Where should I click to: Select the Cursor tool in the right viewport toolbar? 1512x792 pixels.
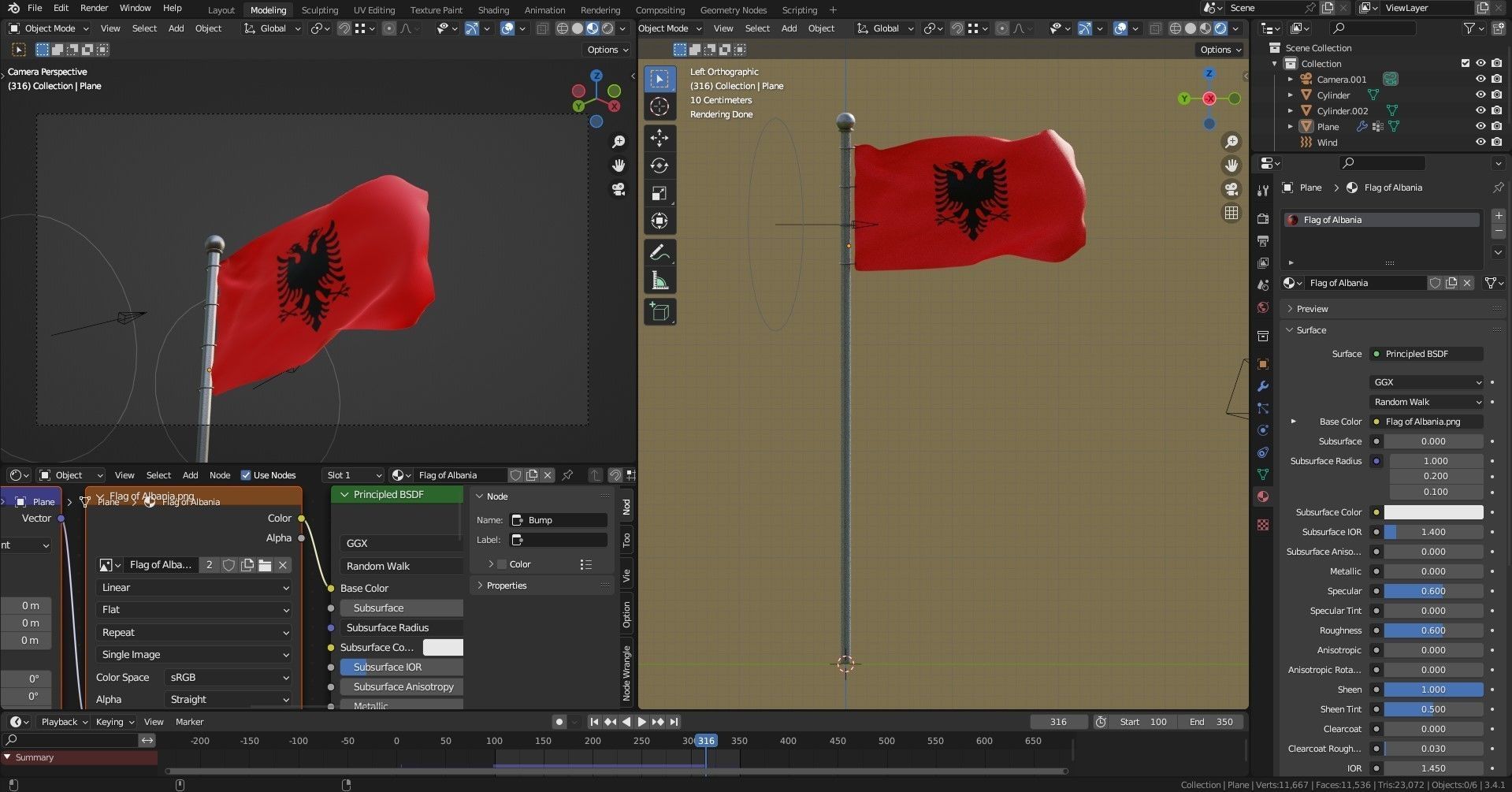(x=659, y=106)
